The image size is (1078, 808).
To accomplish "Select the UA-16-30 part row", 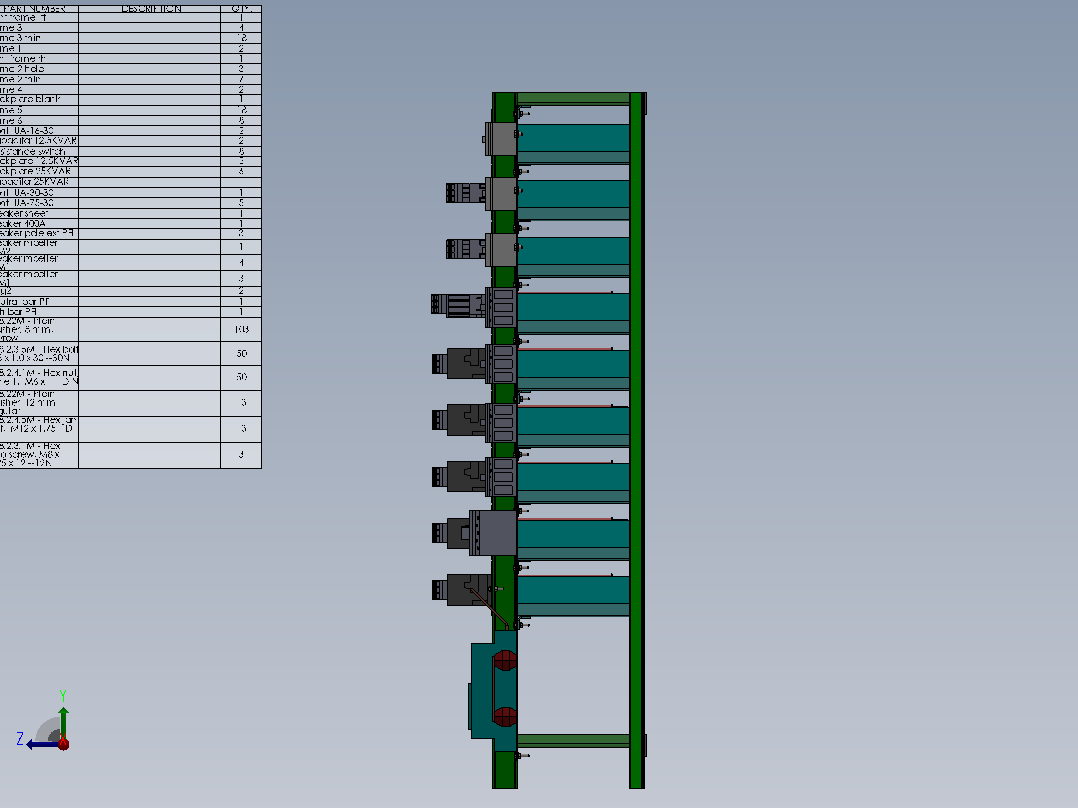I will [131, 131].
